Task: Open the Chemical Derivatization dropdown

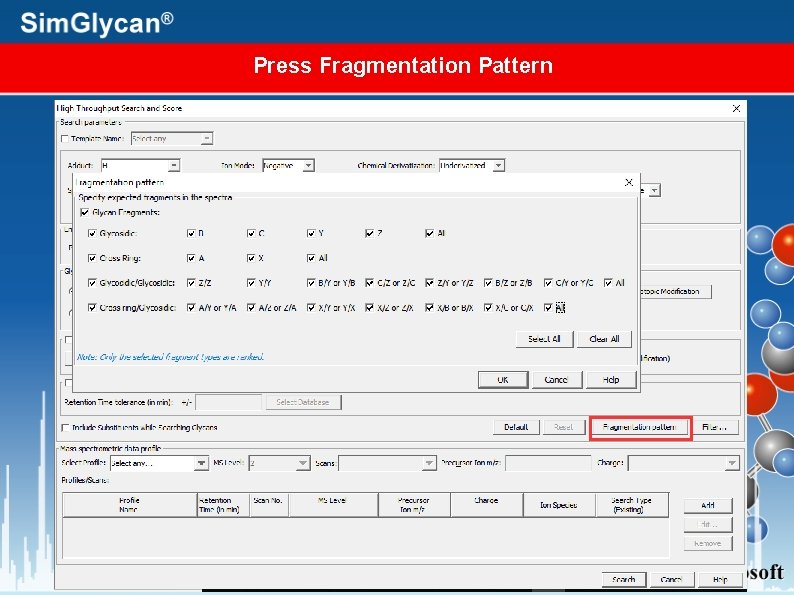Action: 499,166
